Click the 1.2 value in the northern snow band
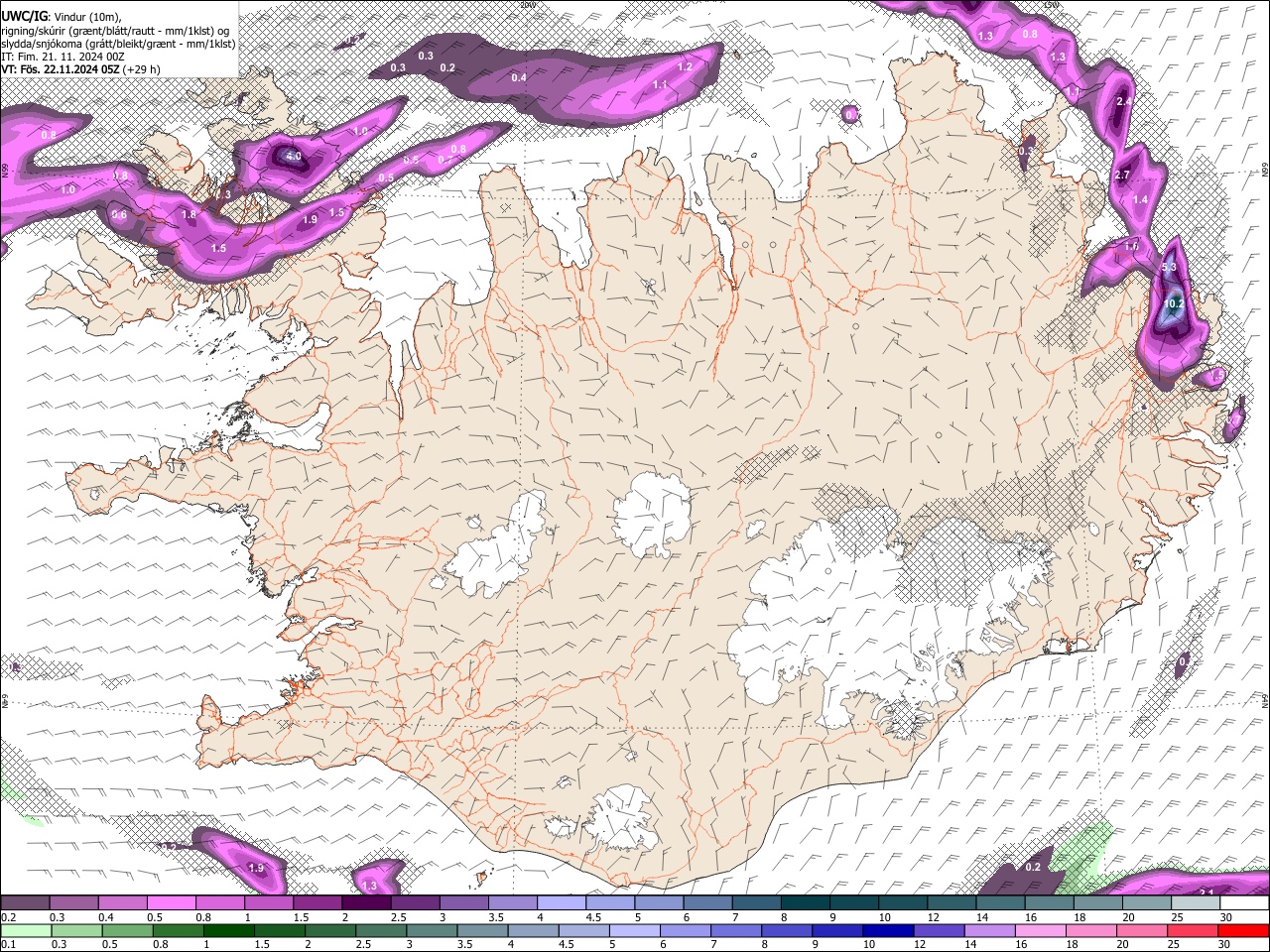The width and height of the screenshot is (1270, 952). tap(685, 66)
